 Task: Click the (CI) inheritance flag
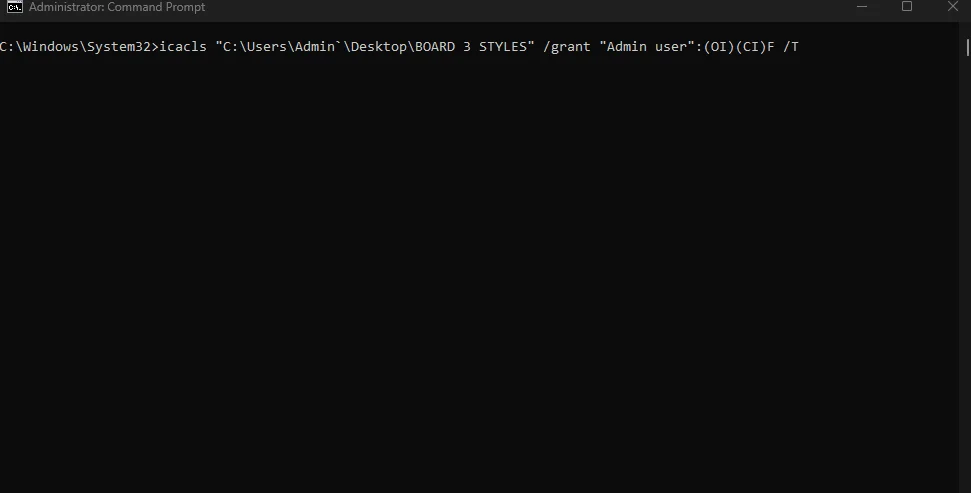click(x=751, y=47)
